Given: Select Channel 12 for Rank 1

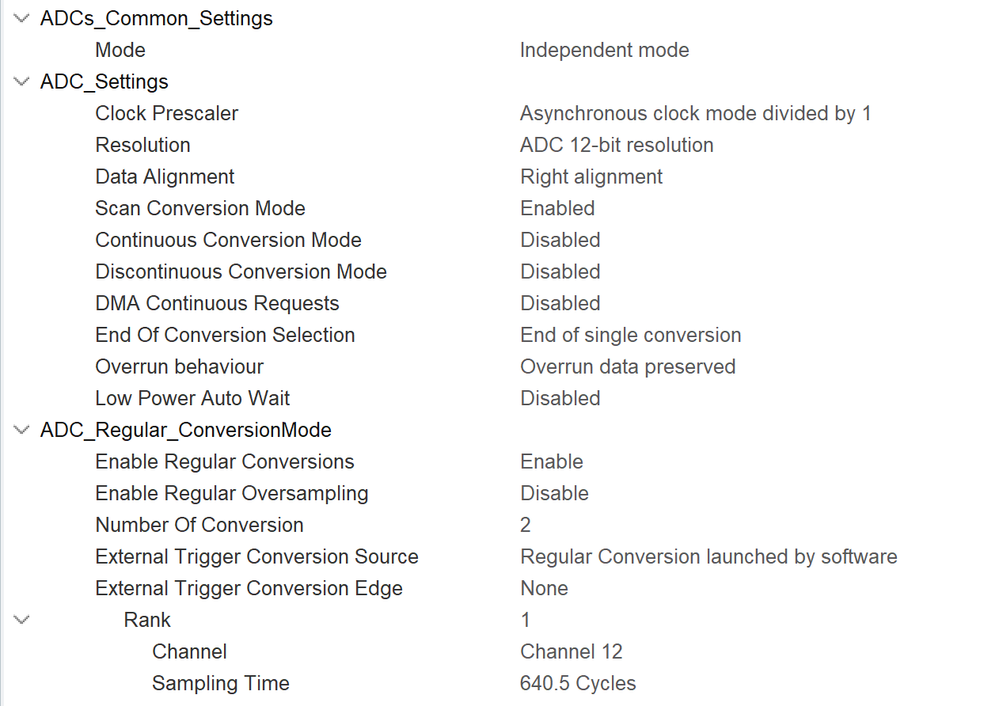Looking at the screenshot, I should pos(571,651).
